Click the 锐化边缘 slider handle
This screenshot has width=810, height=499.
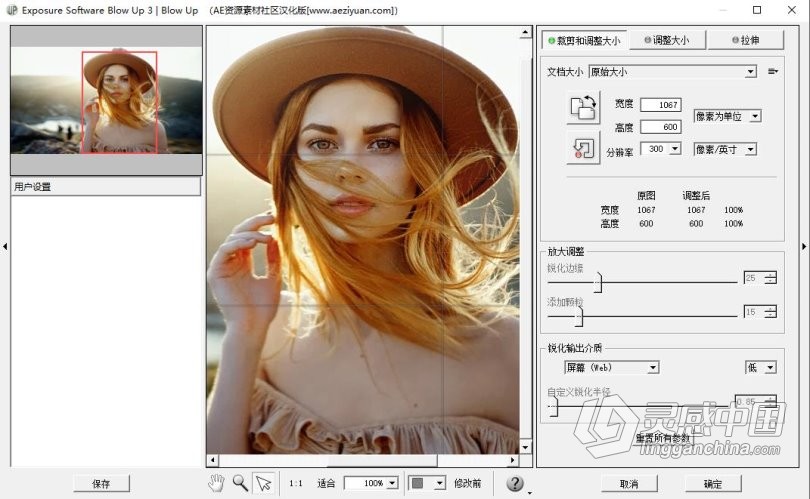598,282
